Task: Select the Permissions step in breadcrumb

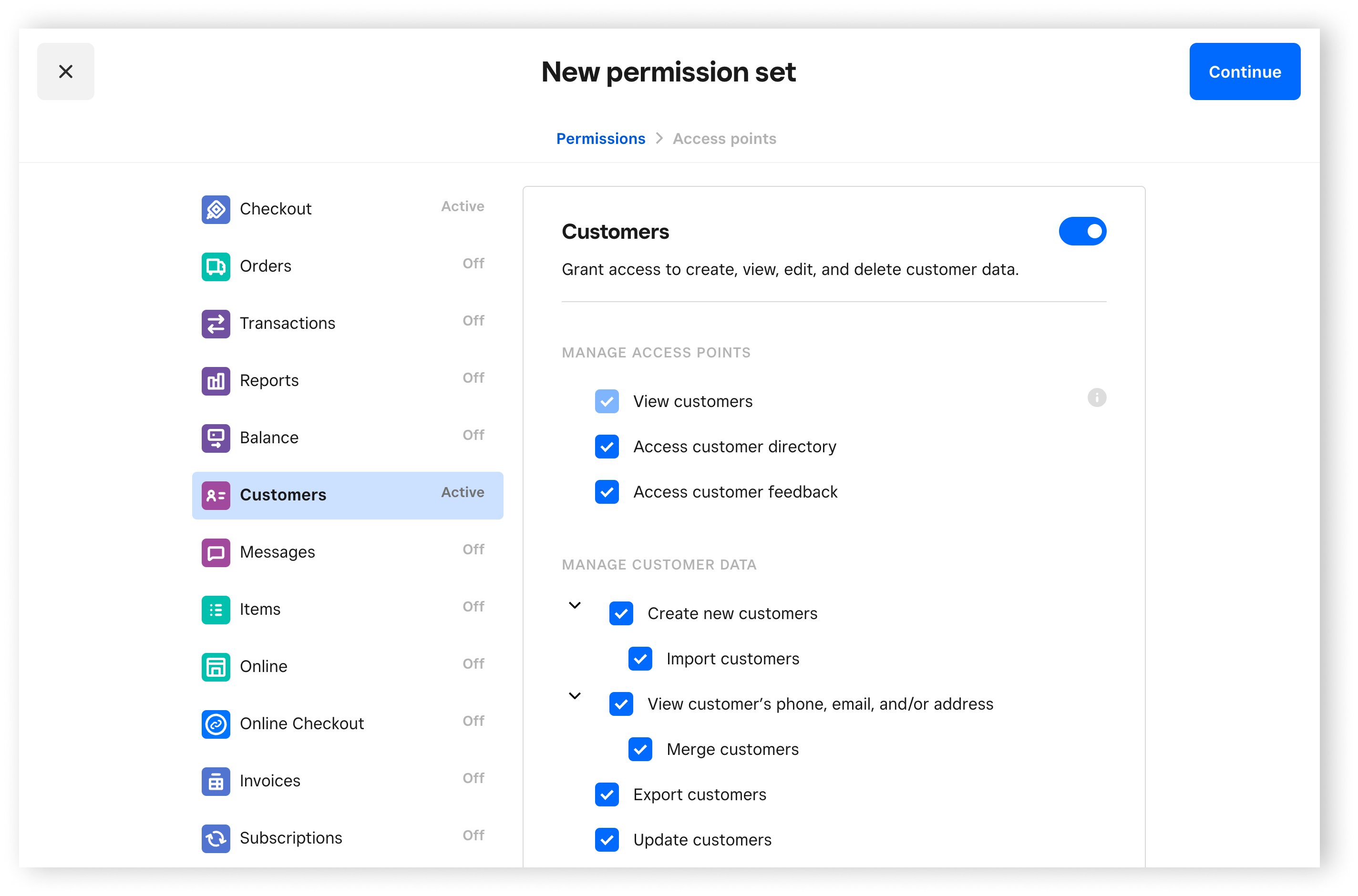Action: pyautogui.click(x=601, y=138)
